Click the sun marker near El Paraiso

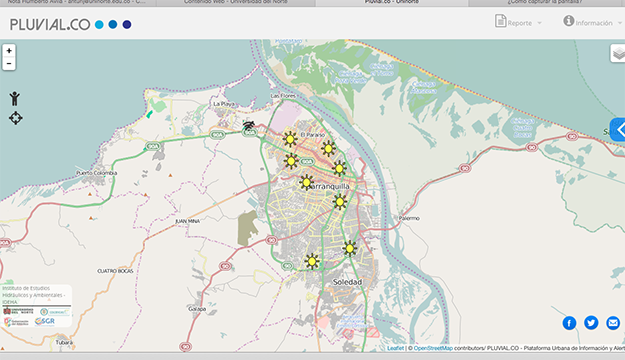point(290,140)
